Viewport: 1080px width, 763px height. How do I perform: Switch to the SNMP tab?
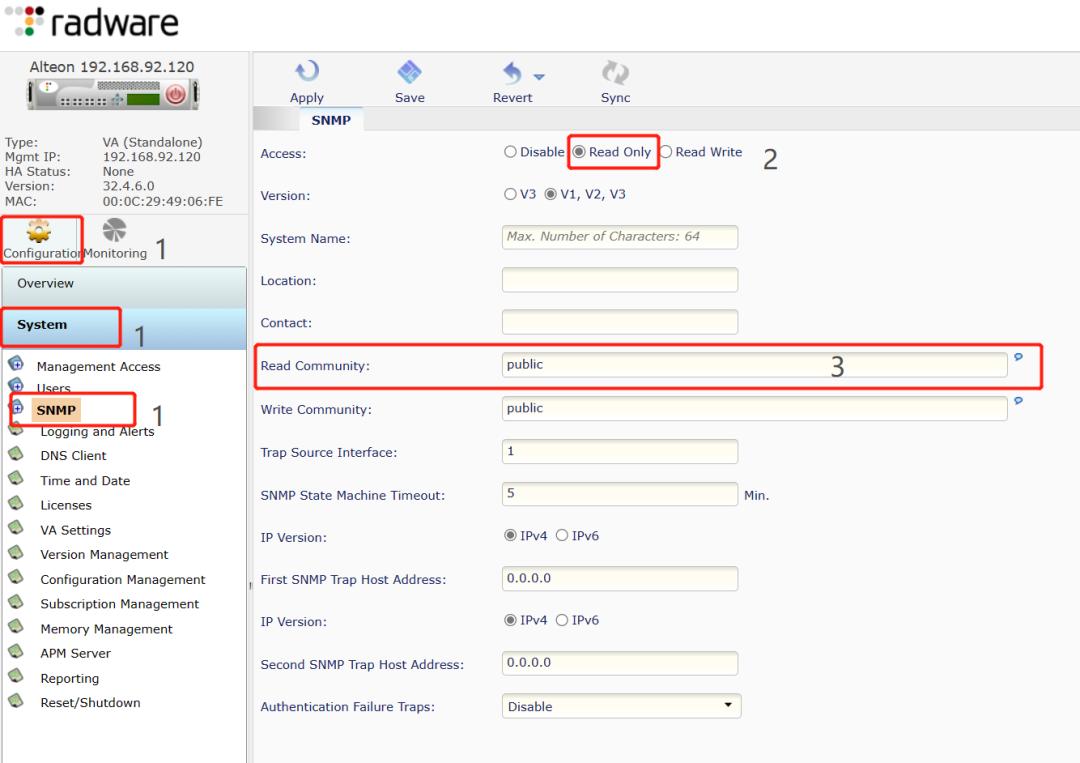[331, 119]
